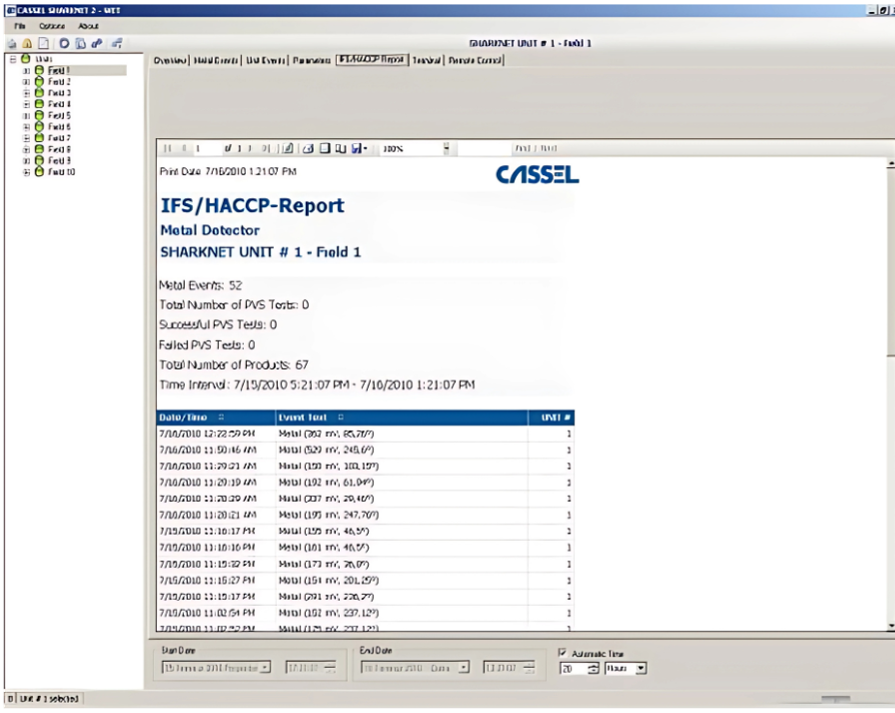This screenshot has width=895, height=713.
Task: Go to previous page of the report
Action: click(x=184, y=148)
